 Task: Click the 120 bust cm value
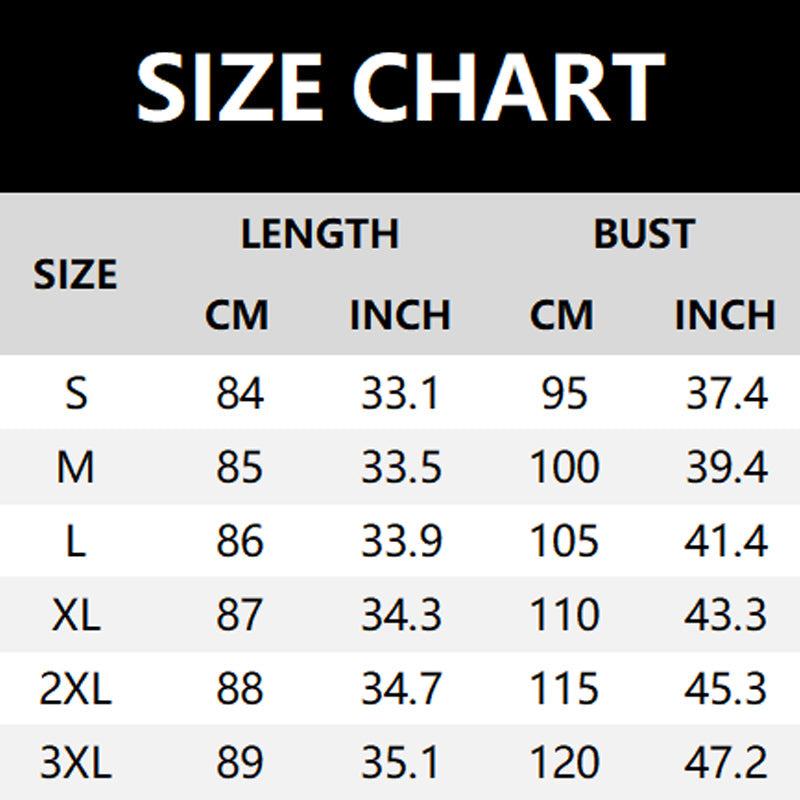click(564, 762)
